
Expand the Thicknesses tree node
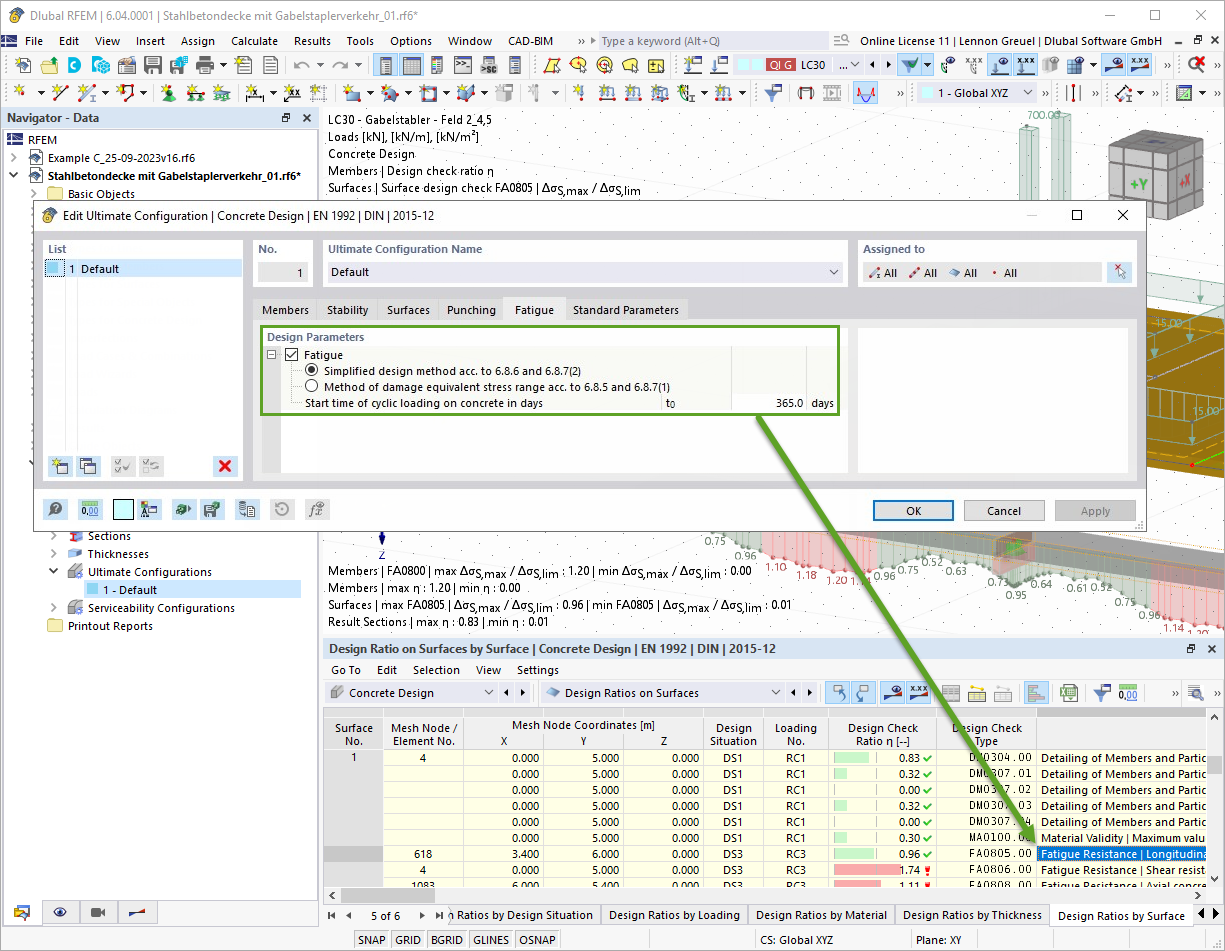pyautogui.click(x=54, y=554)
